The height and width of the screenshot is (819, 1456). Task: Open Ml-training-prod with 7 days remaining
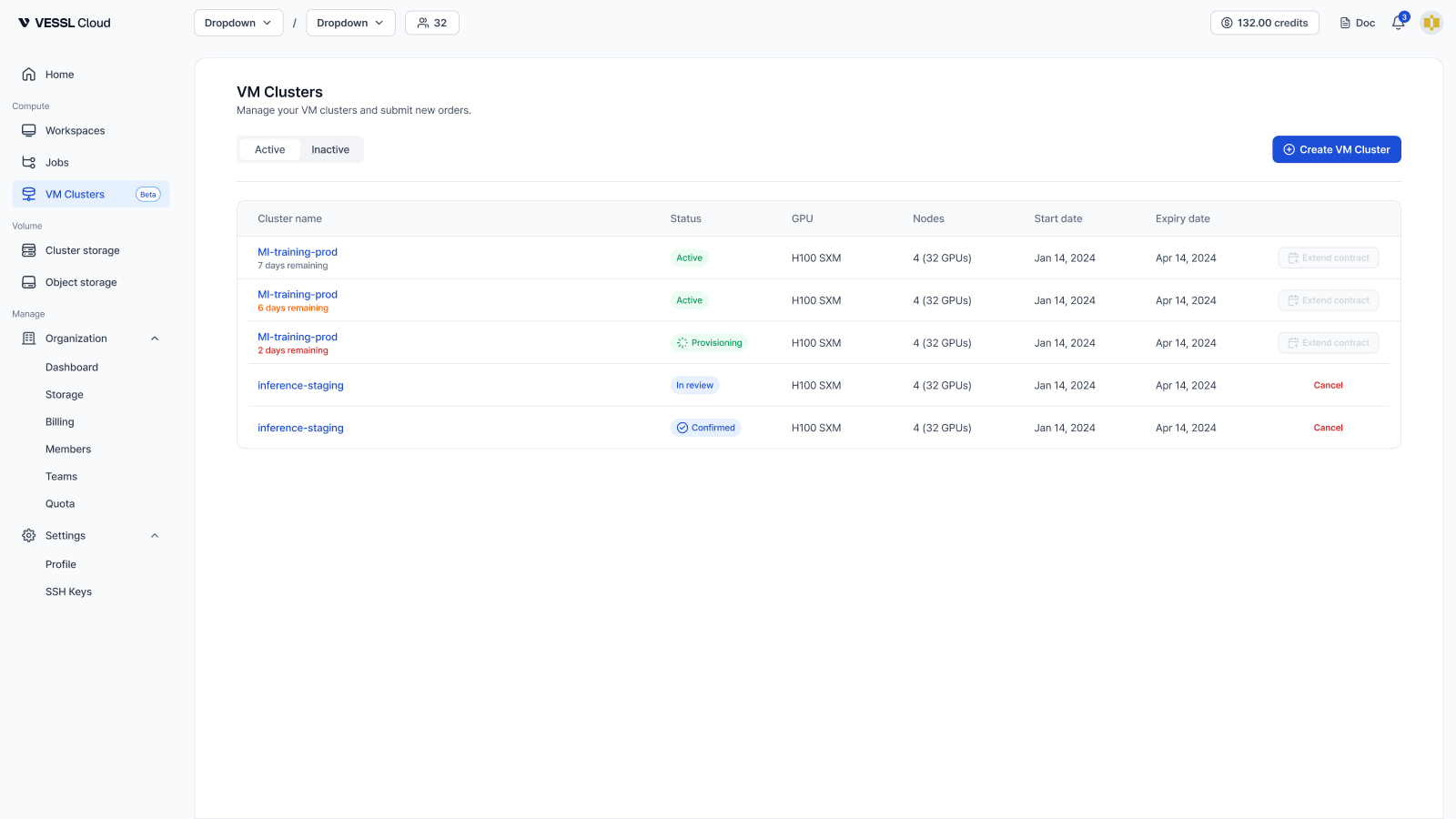pyautogui.click(x=298, y=252)
